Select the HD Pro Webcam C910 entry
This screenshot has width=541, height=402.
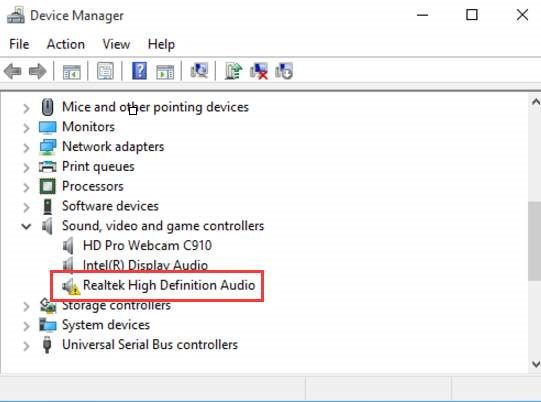click(x=147, y=246)
